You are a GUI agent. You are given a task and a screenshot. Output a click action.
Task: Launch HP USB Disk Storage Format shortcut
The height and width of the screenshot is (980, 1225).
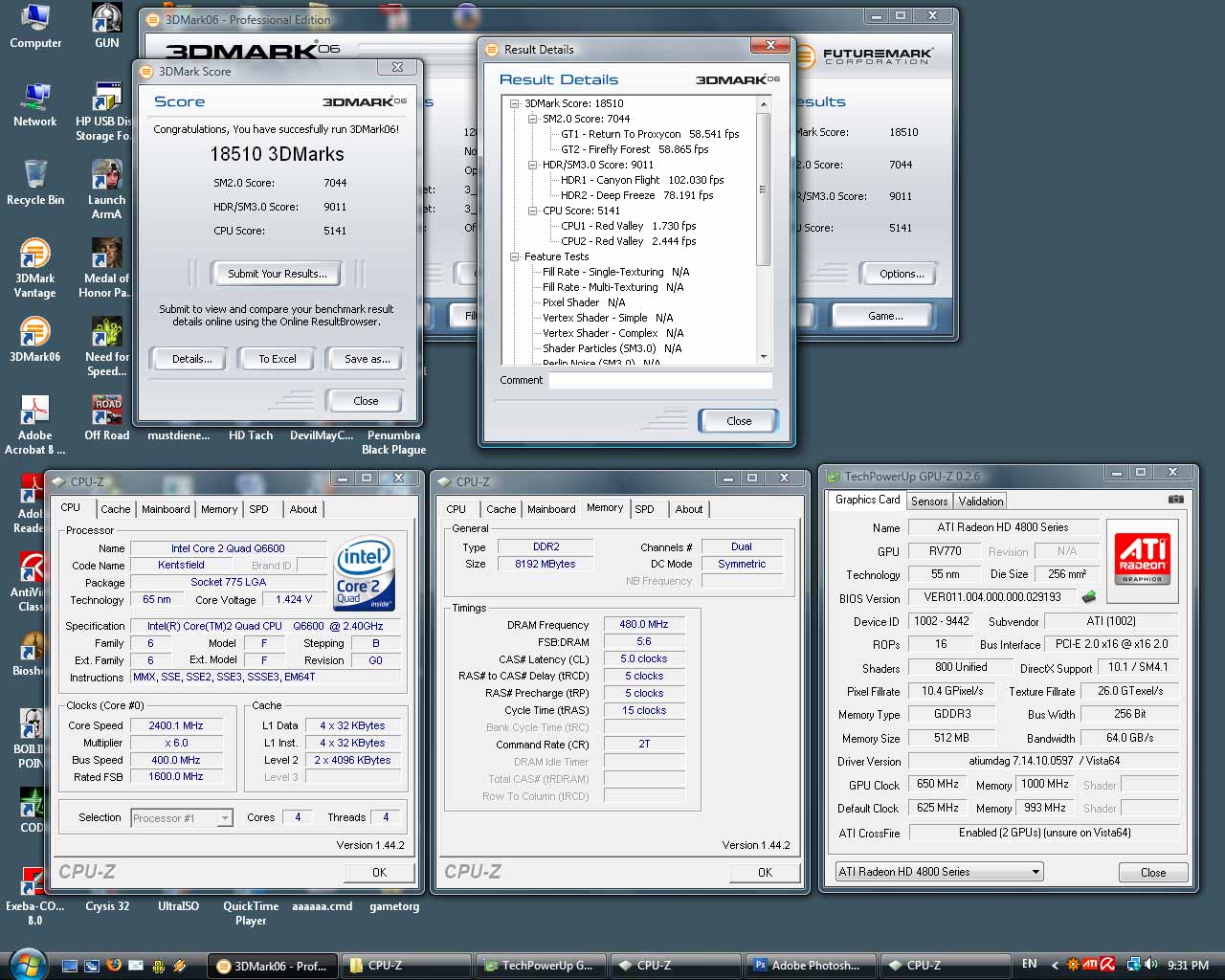(102, 112)
